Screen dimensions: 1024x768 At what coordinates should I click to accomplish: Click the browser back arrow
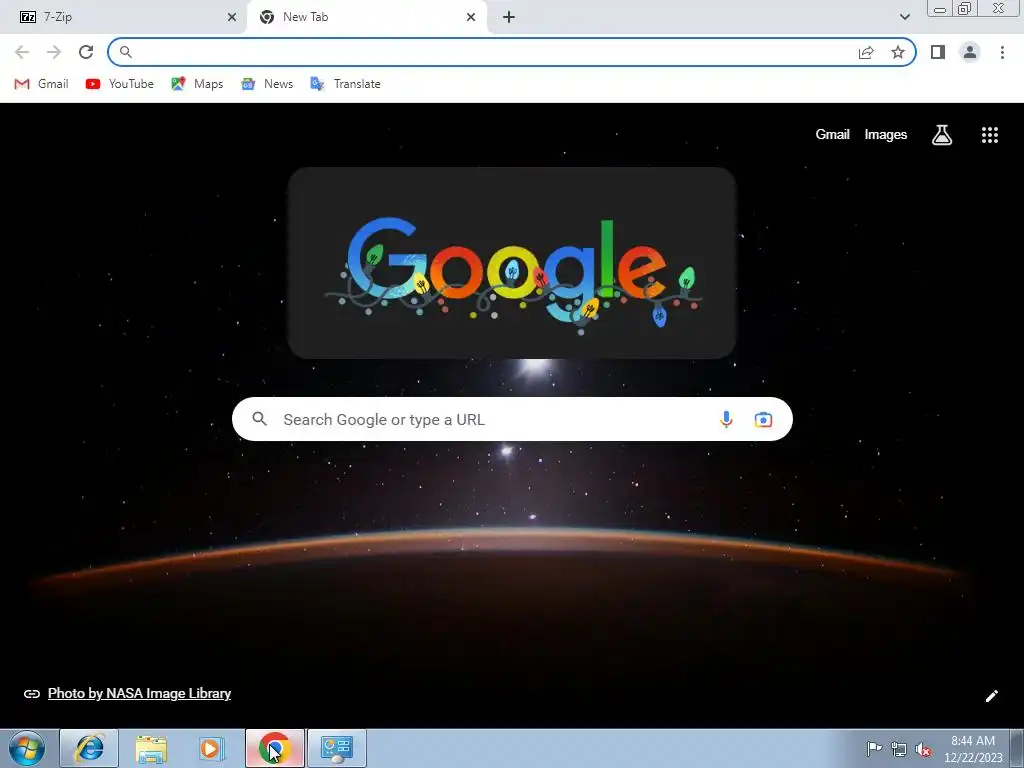pyautogui.click(x=22, y=52)
